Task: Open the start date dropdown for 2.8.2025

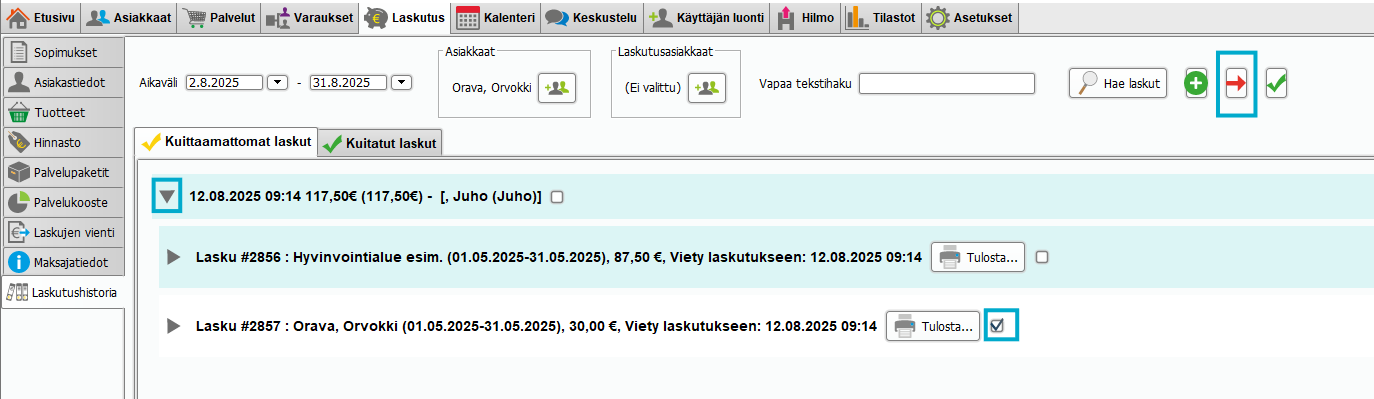Action: coord(278,82)
